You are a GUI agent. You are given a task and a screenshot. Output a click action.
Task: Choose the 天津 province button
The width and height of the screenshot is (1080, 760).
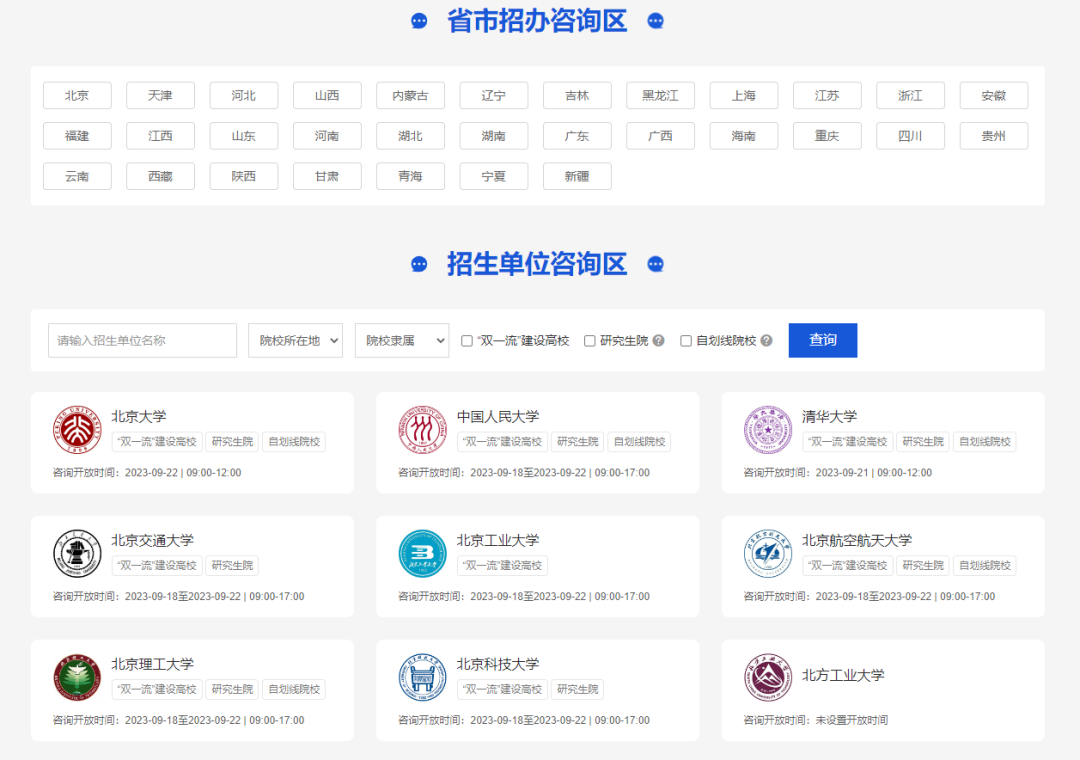[160, 95]
